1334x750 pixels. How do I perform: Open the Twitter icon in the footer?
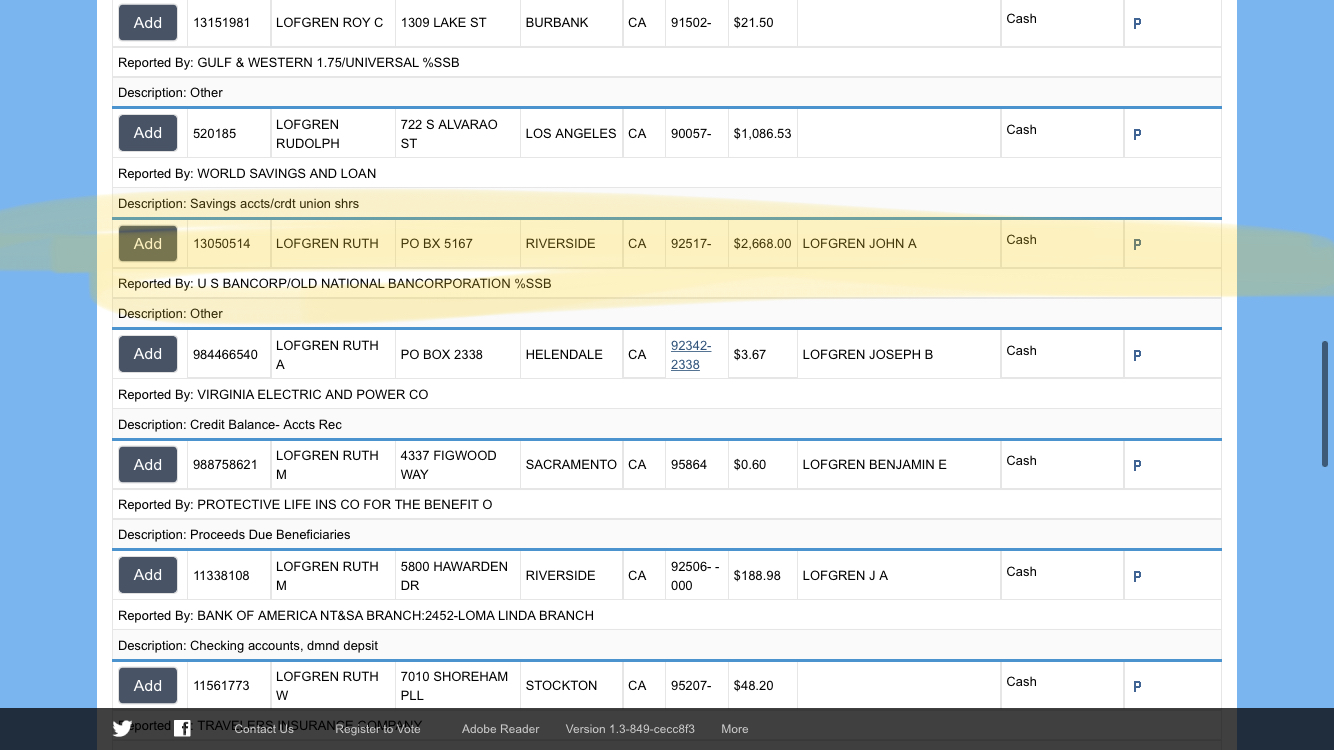coord(122,729)
